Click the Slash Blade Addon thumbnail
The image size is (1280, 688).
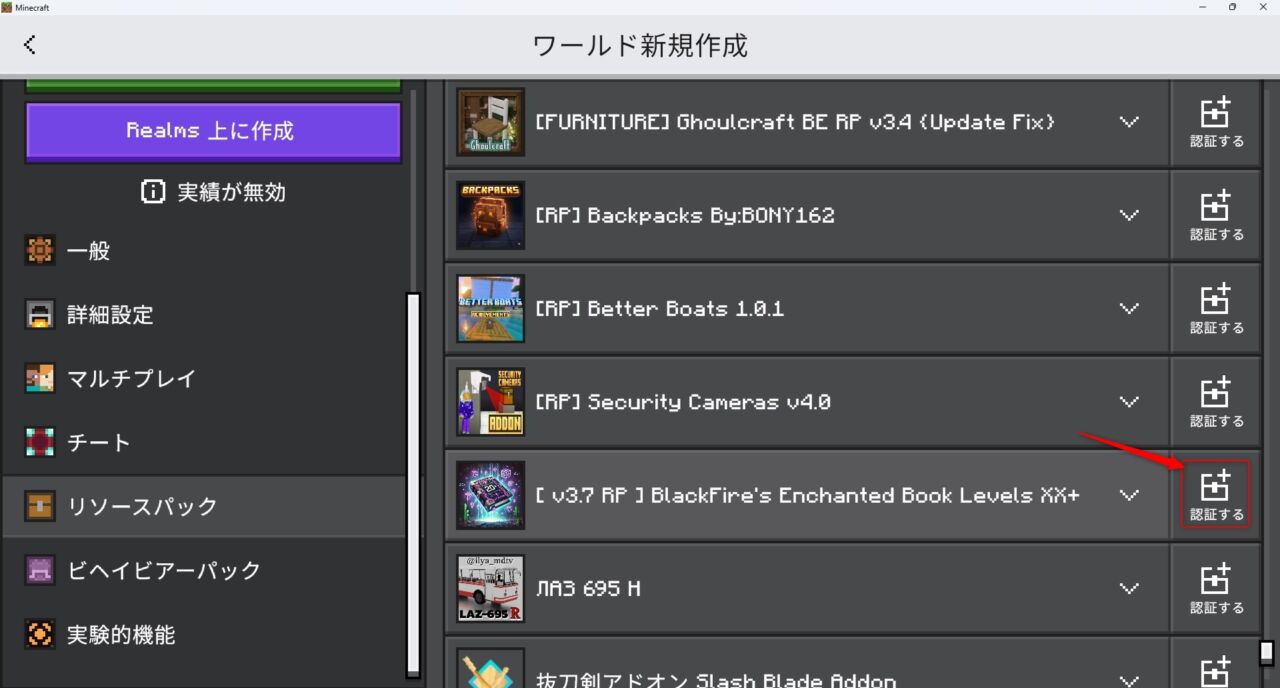pos(490,668)
